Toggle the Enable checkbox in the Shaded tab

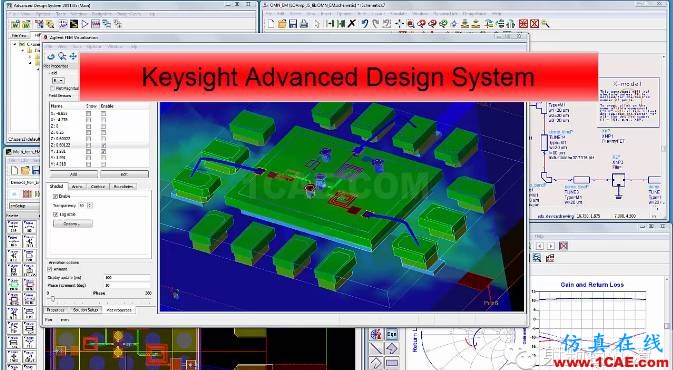pos(55,196)
